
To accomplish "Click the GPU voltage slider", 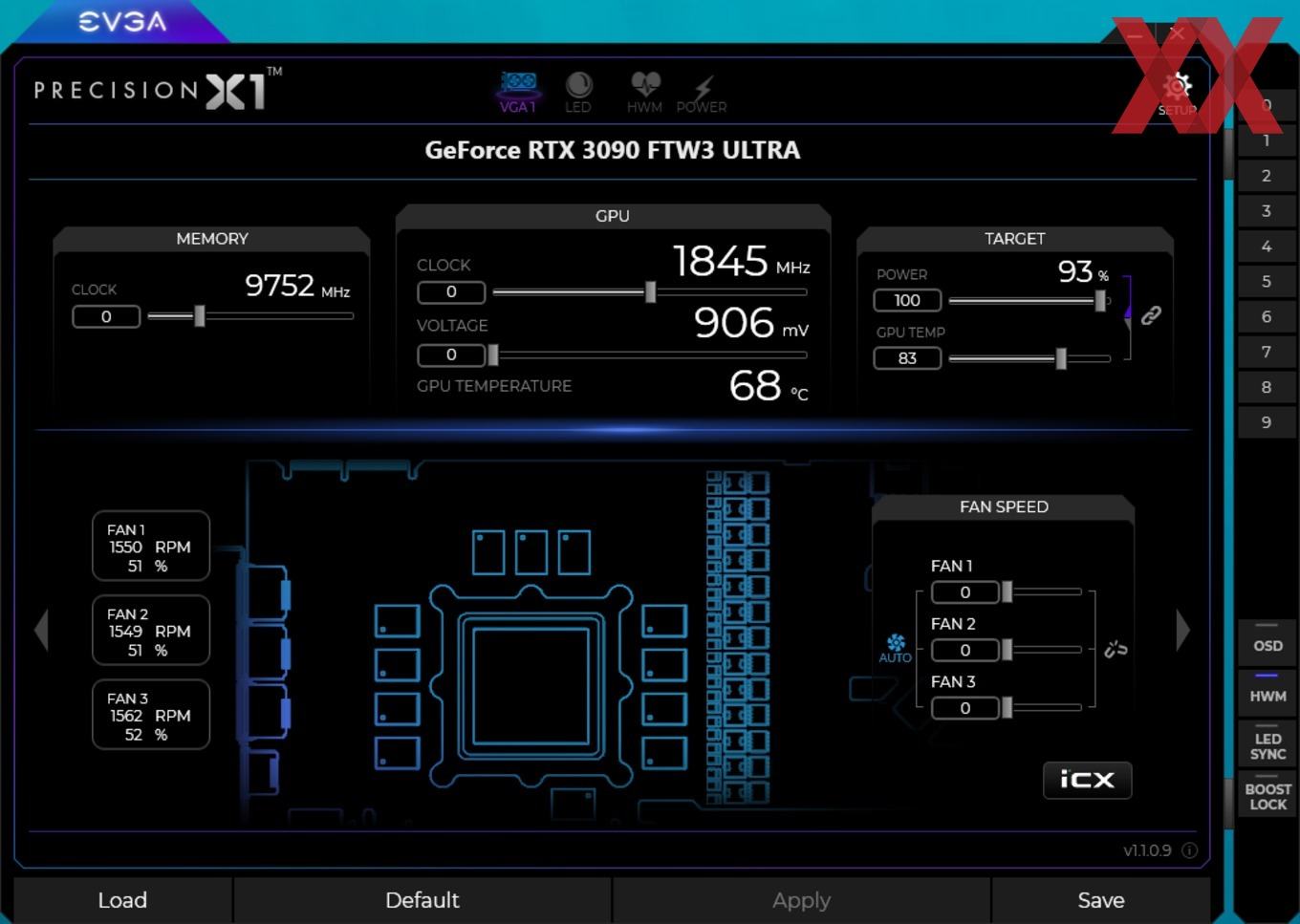I will coord(650,355).
